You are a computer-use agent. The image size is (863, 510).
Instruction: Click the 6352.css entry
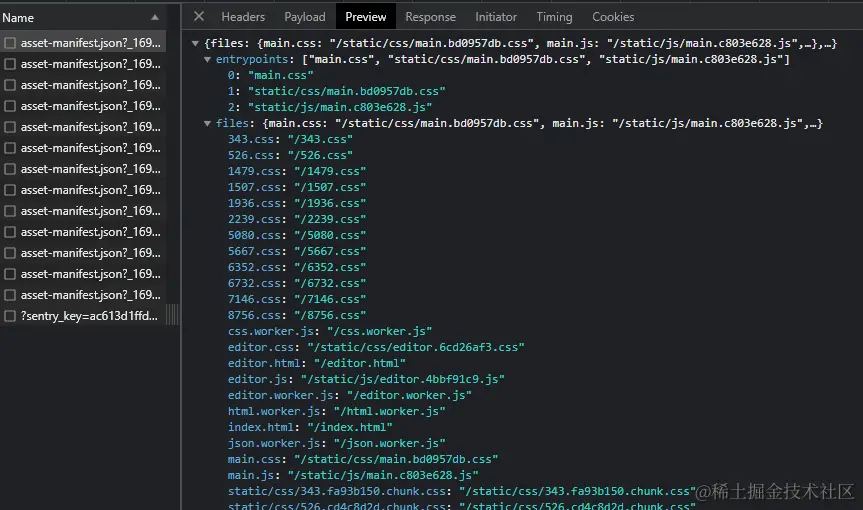297,267
